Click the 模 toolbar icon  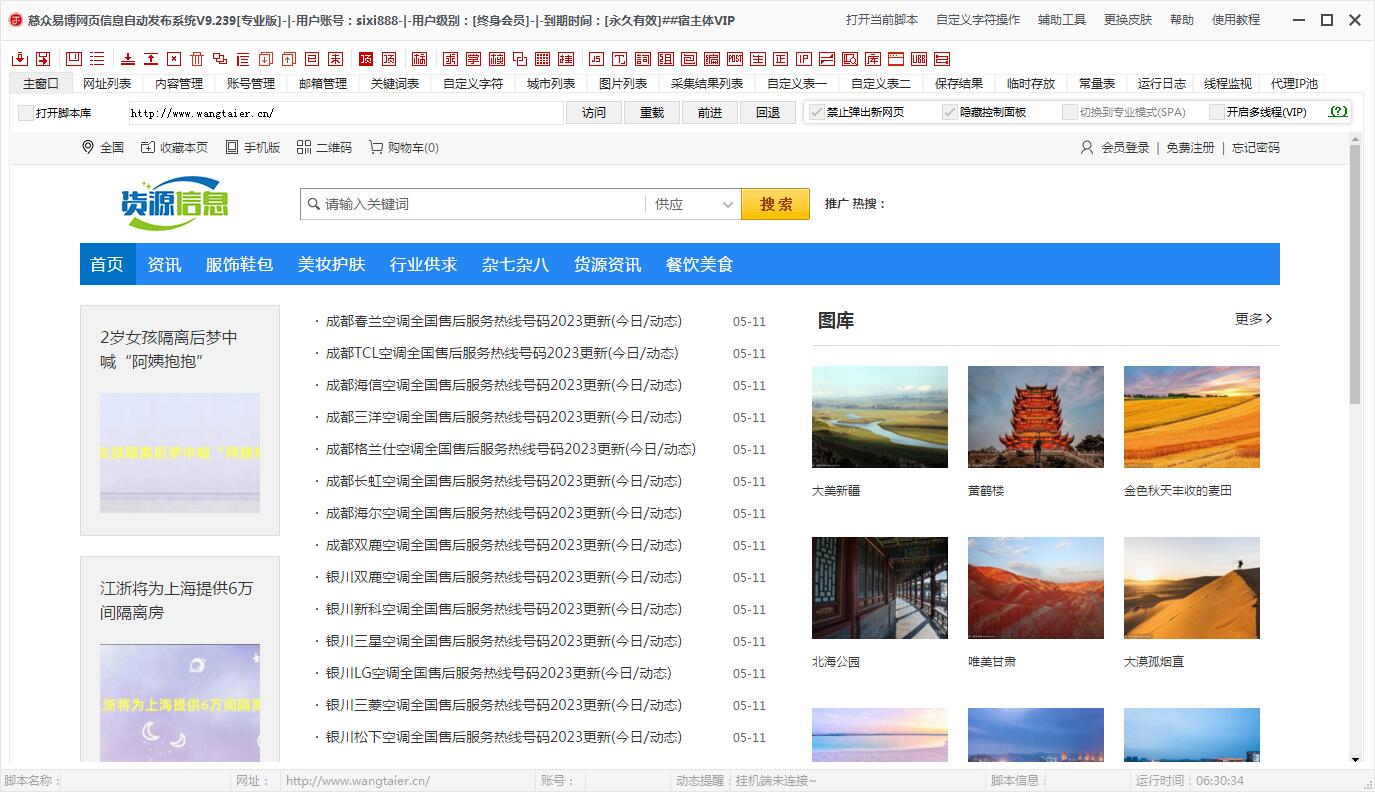[x=497, y=59]
